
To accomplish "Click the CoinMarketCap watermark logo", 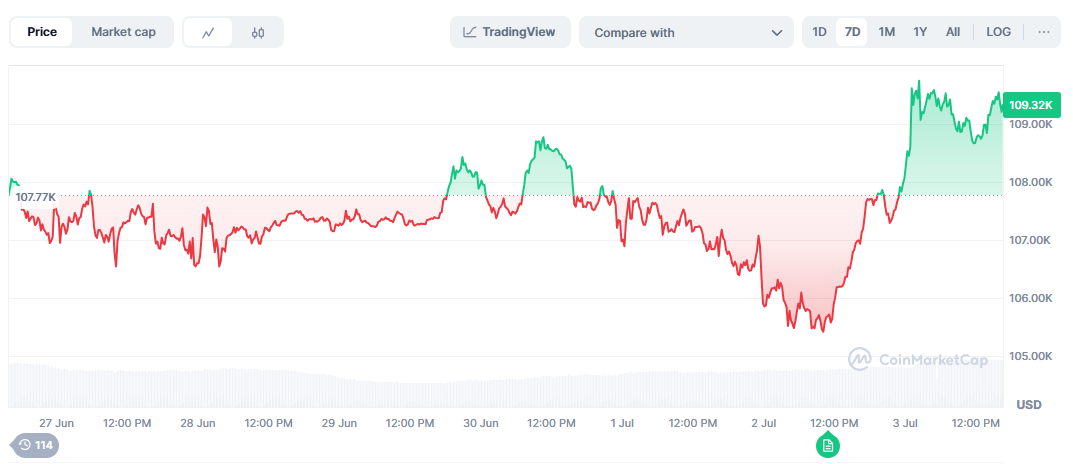I will point(918,359).
